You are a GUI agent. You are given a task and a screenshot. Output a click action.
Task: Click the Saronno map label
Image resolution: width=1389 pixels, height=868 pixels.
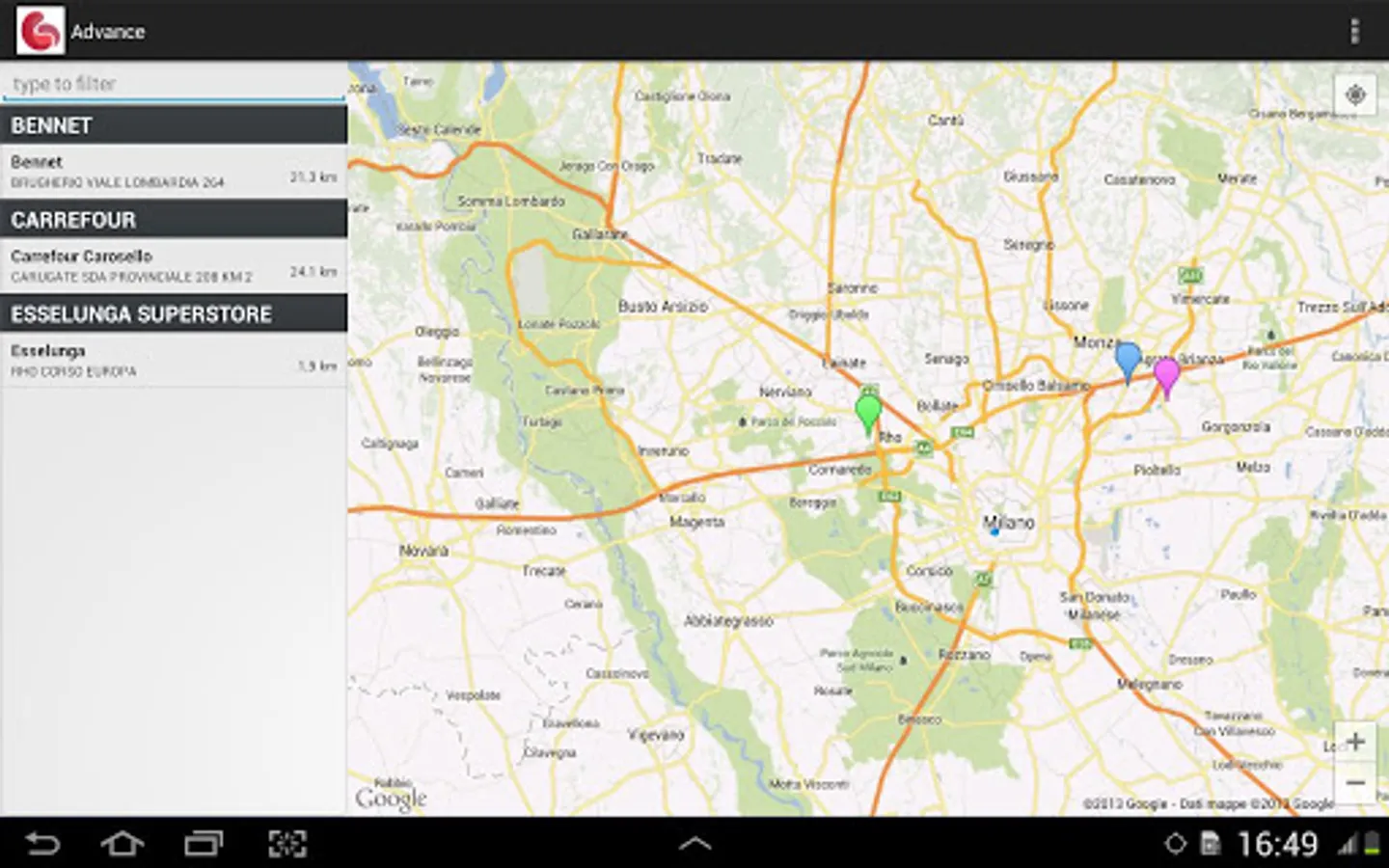(x=853, y=288)
